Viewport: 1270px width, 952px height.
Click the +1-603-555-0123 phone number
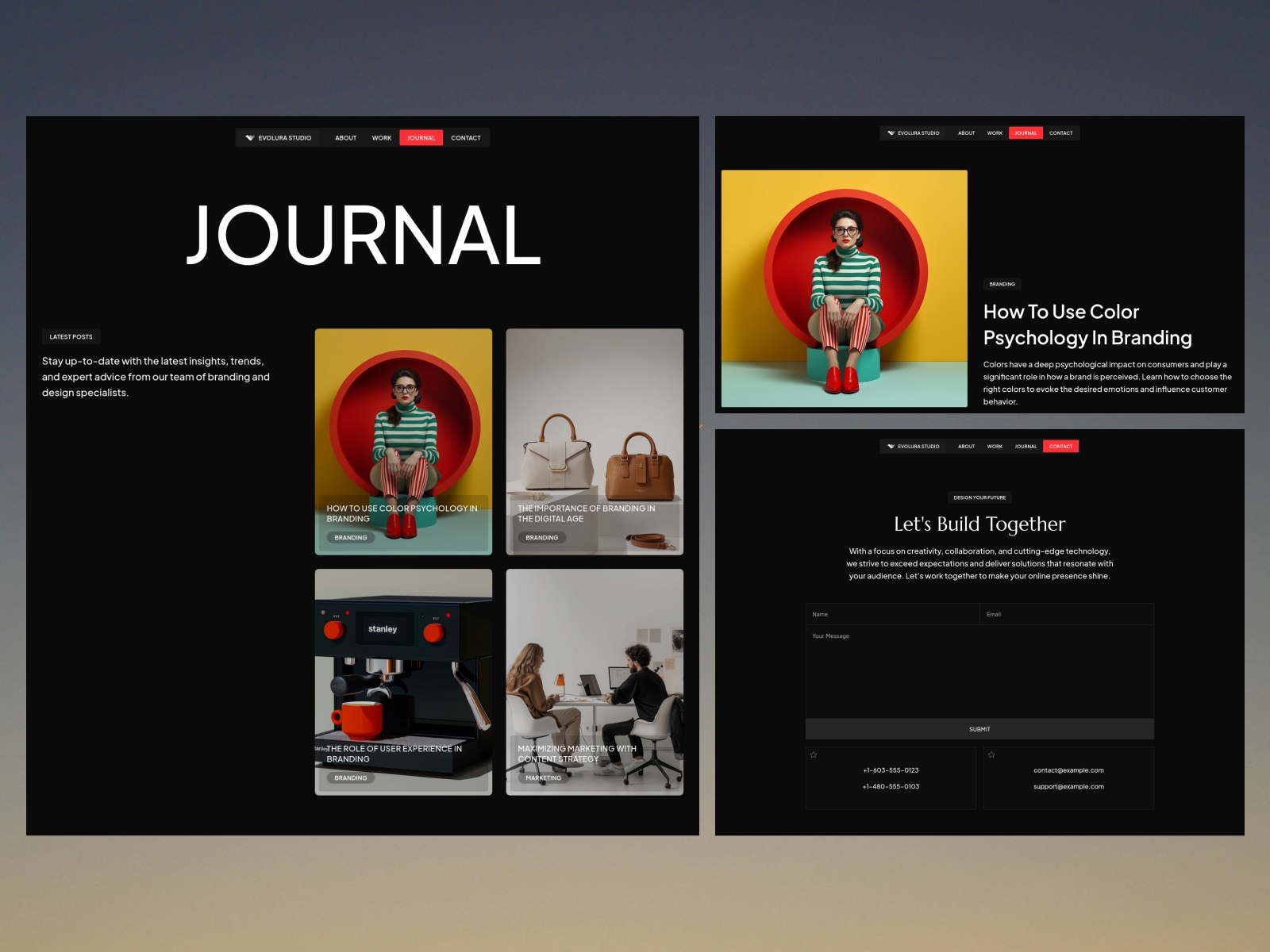891,770
